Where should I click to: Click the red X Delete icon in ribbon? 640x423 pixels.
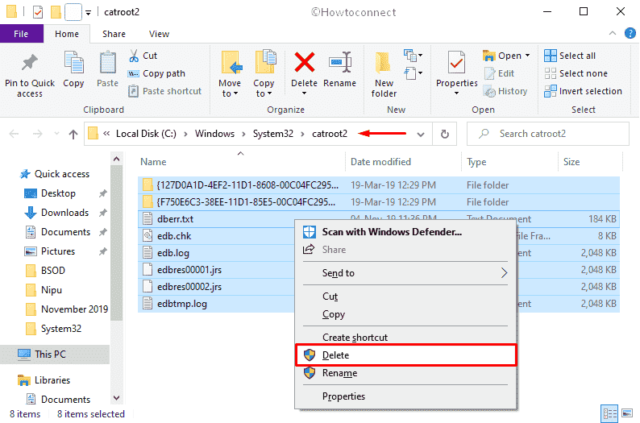[x=304, y=62]
